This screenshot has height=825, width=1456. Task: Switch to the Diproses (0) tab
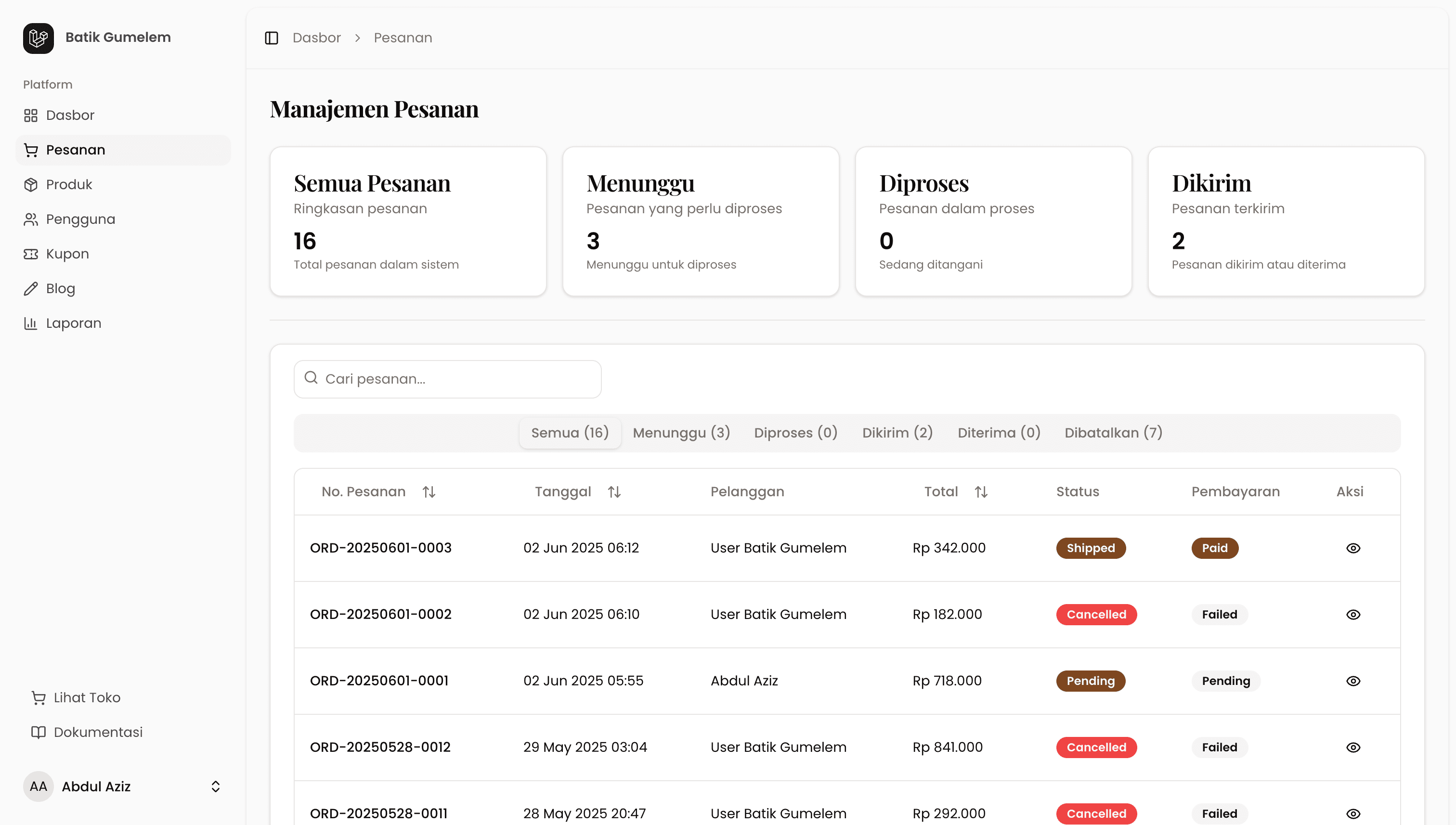[x=796, y=433]
